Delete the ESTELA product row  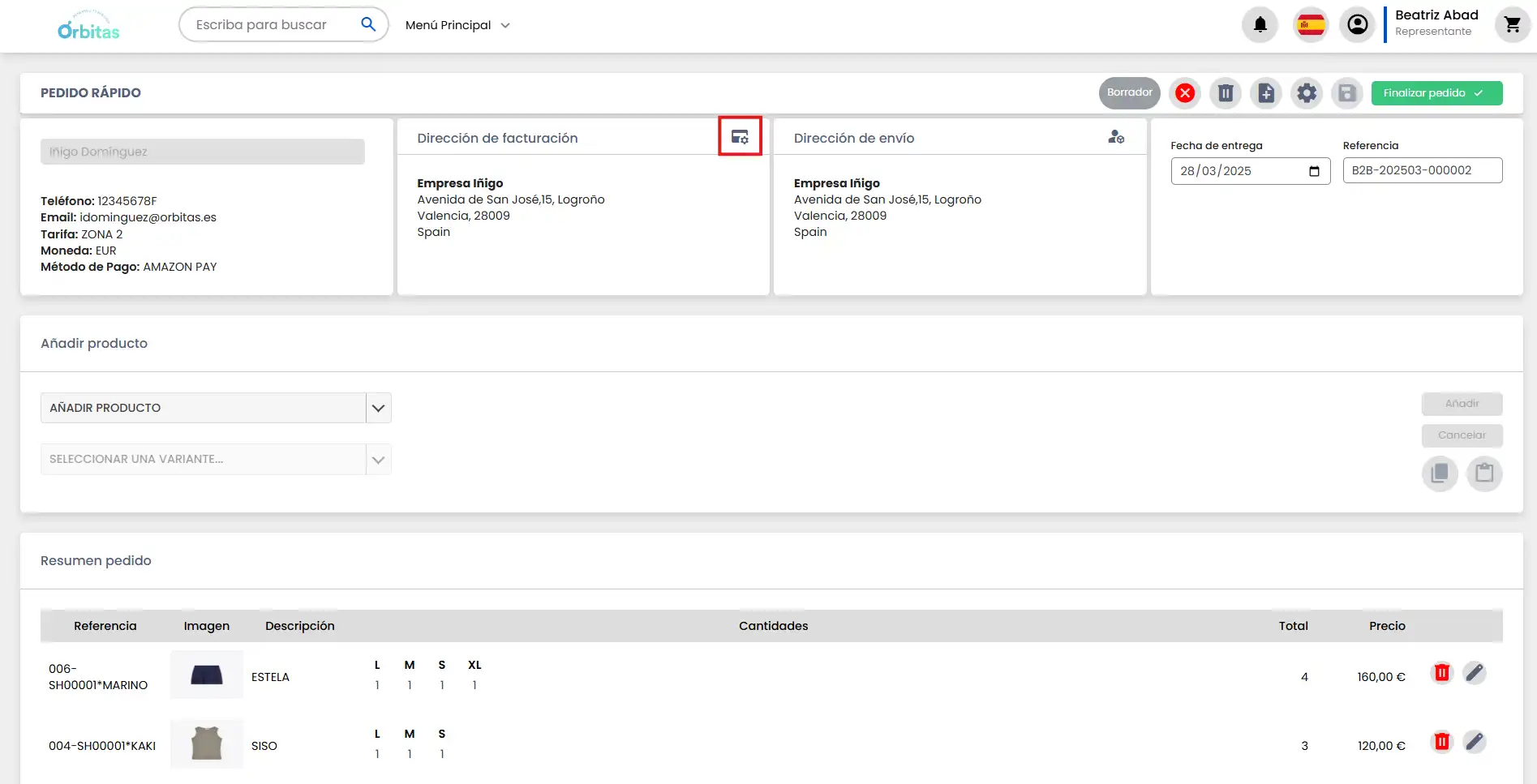[x=1441, y=673]
